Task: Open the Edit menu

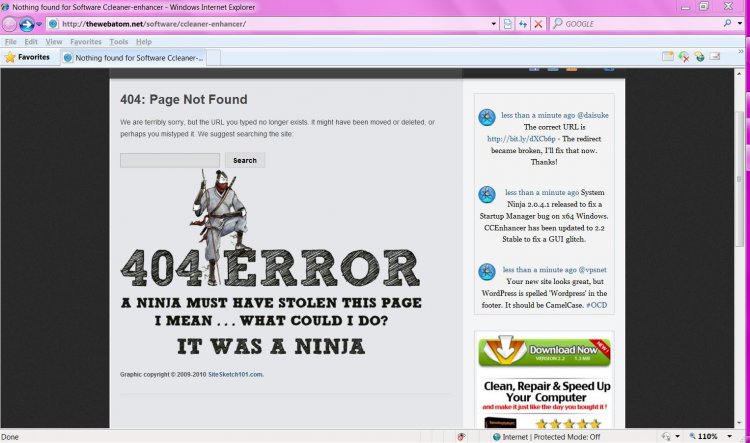Action: 31,42
